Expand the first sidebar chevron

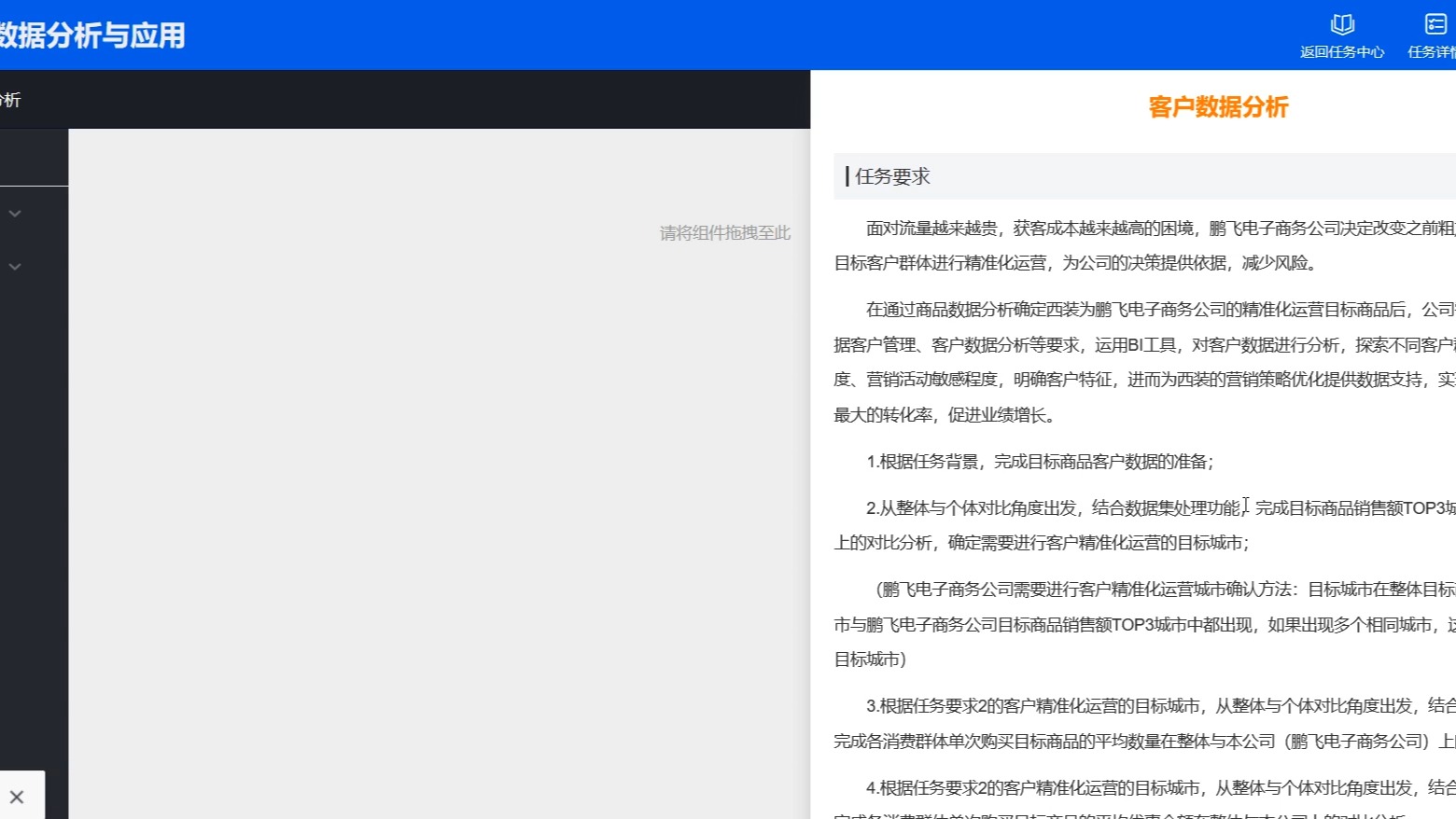tap(15, 214)
